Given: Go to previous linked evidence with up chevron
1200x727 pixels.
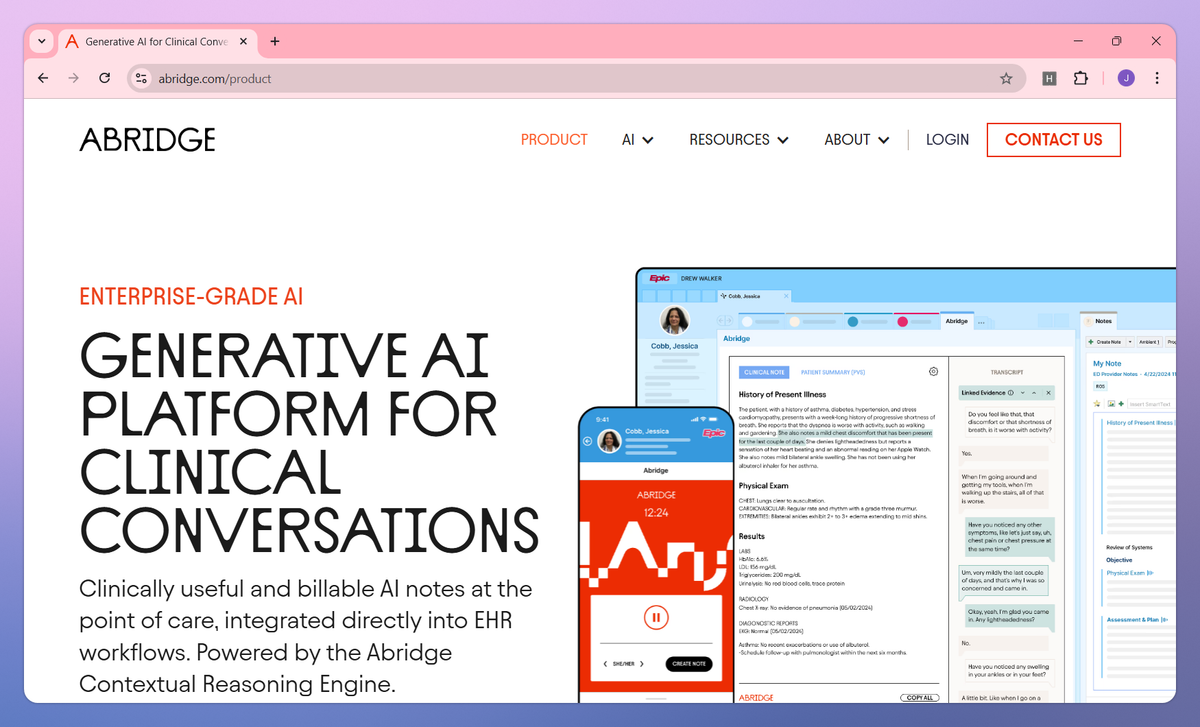Looking at the screenshot, I should coord(1034,393).
